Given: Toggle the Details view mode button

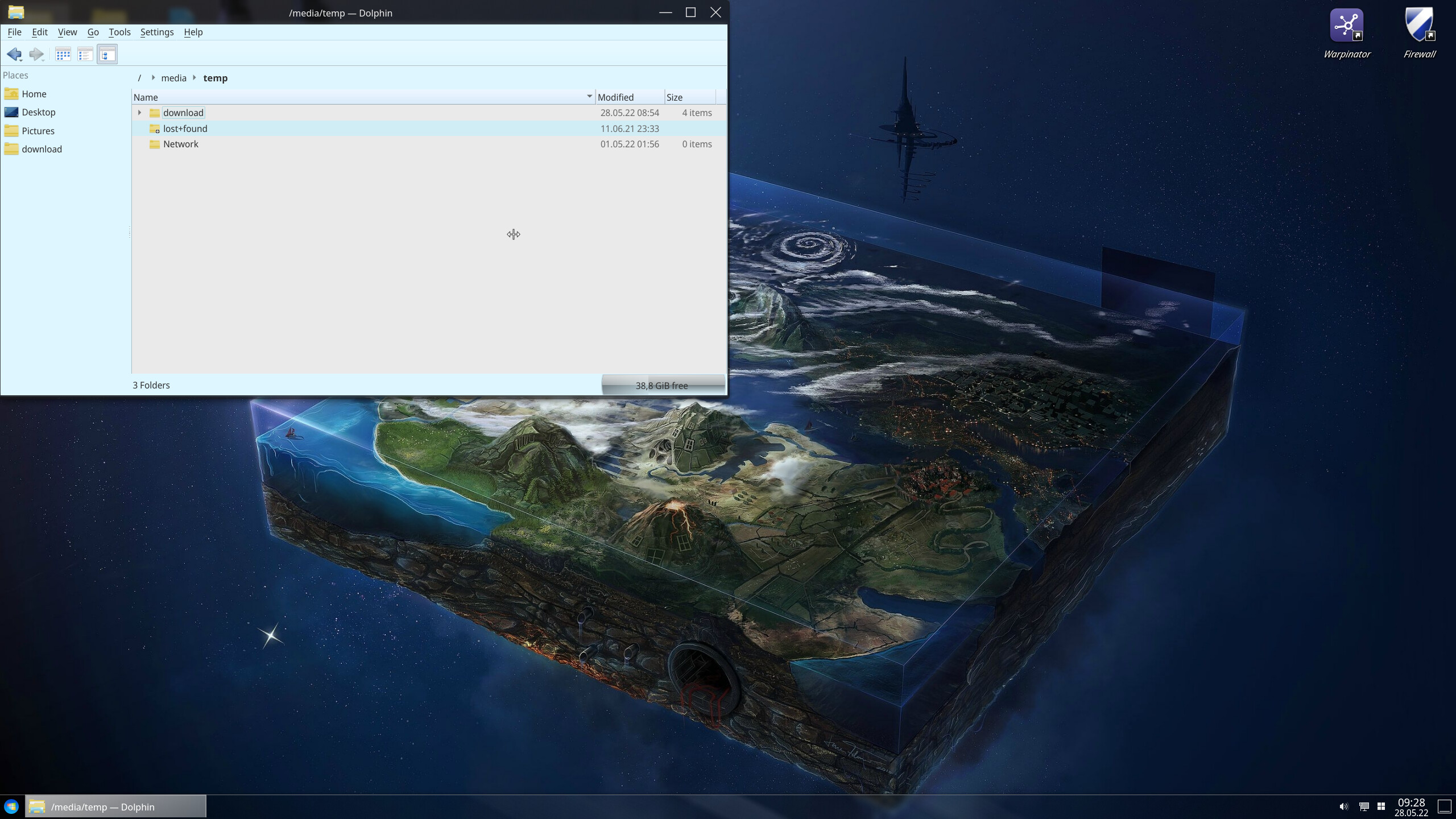Looking at the screenshot, I should click(107, 54).
